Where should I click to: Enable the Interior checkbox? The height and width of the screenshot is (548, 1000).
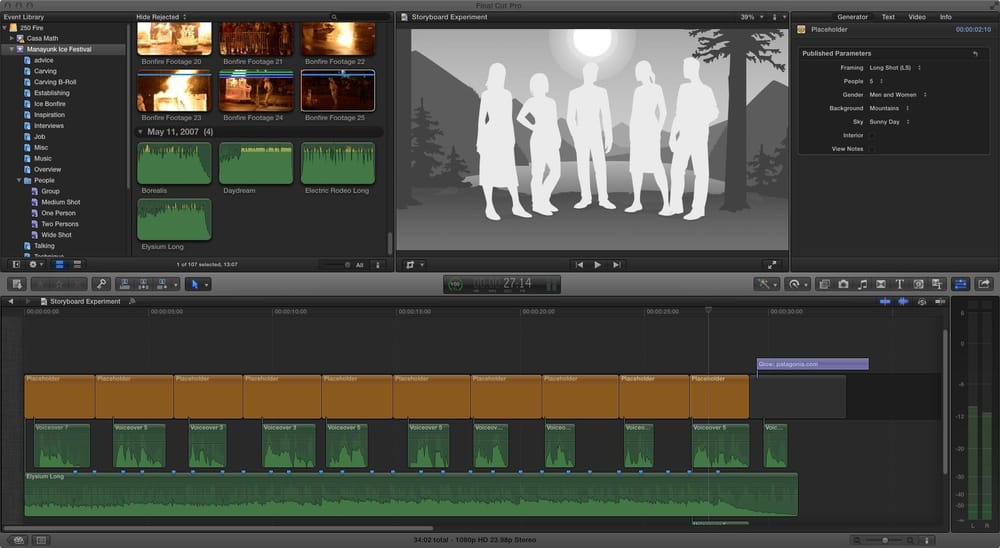(872, 135)
